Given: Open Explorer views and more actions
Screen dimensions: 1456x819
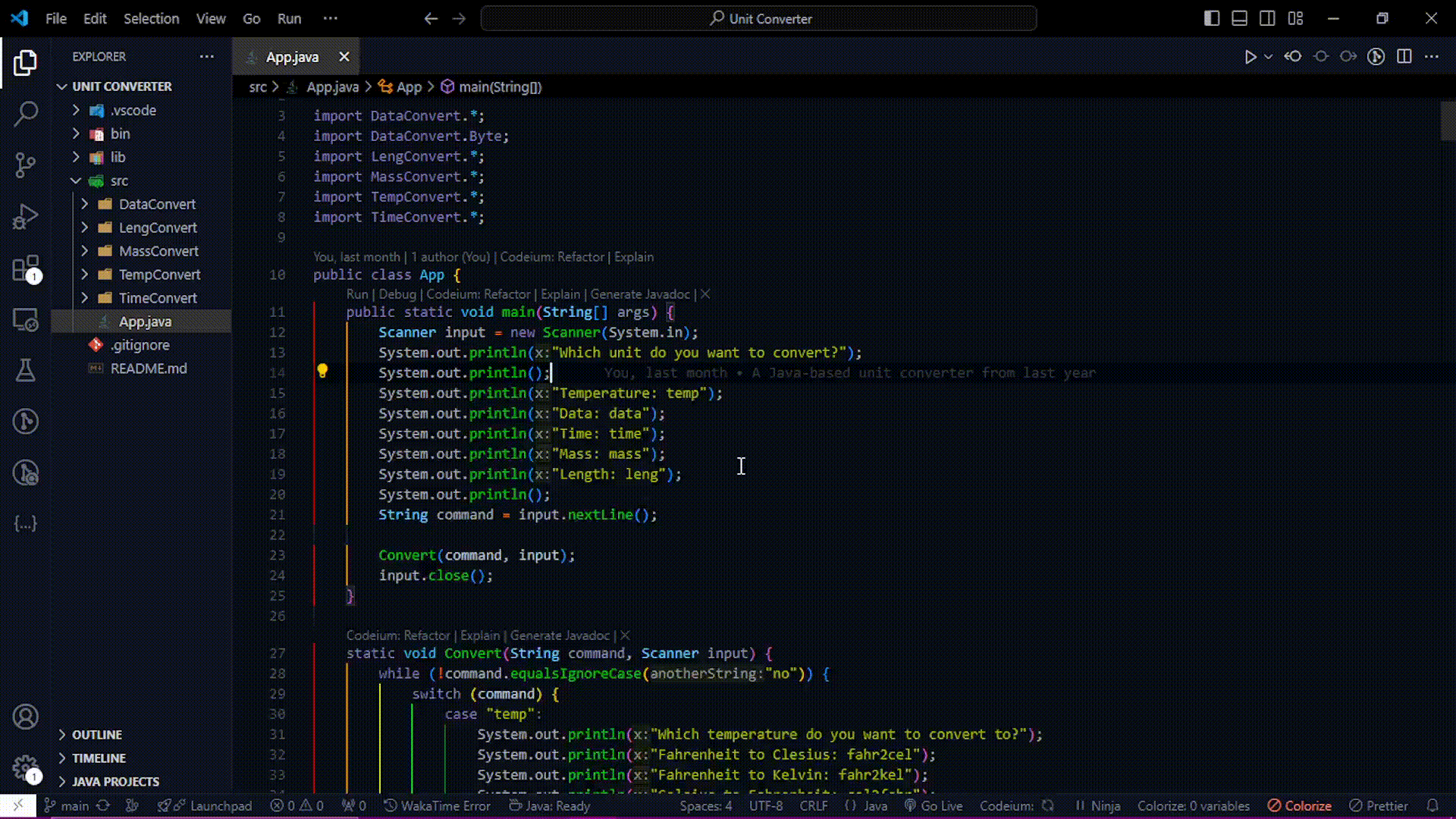Looking at the screenshot, I should pos(207,56).
